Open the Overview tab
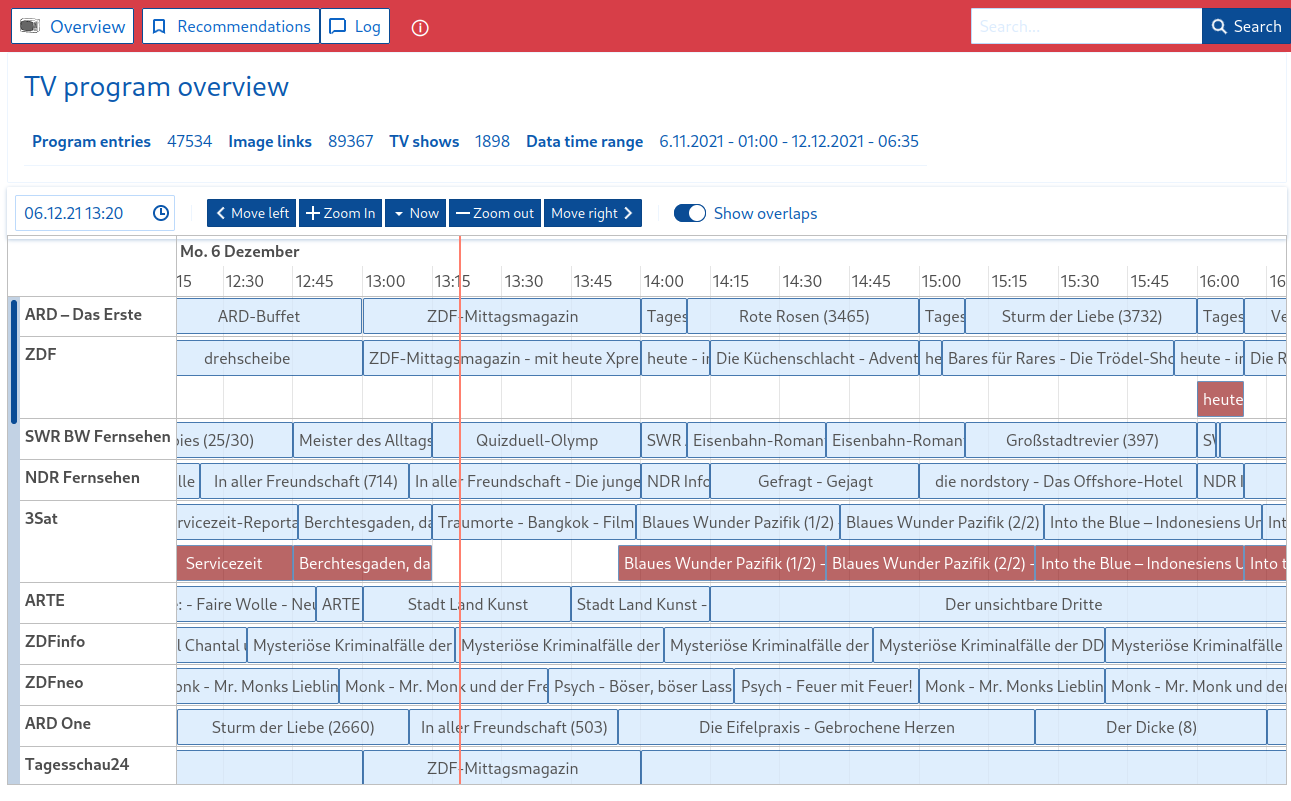 73,26
